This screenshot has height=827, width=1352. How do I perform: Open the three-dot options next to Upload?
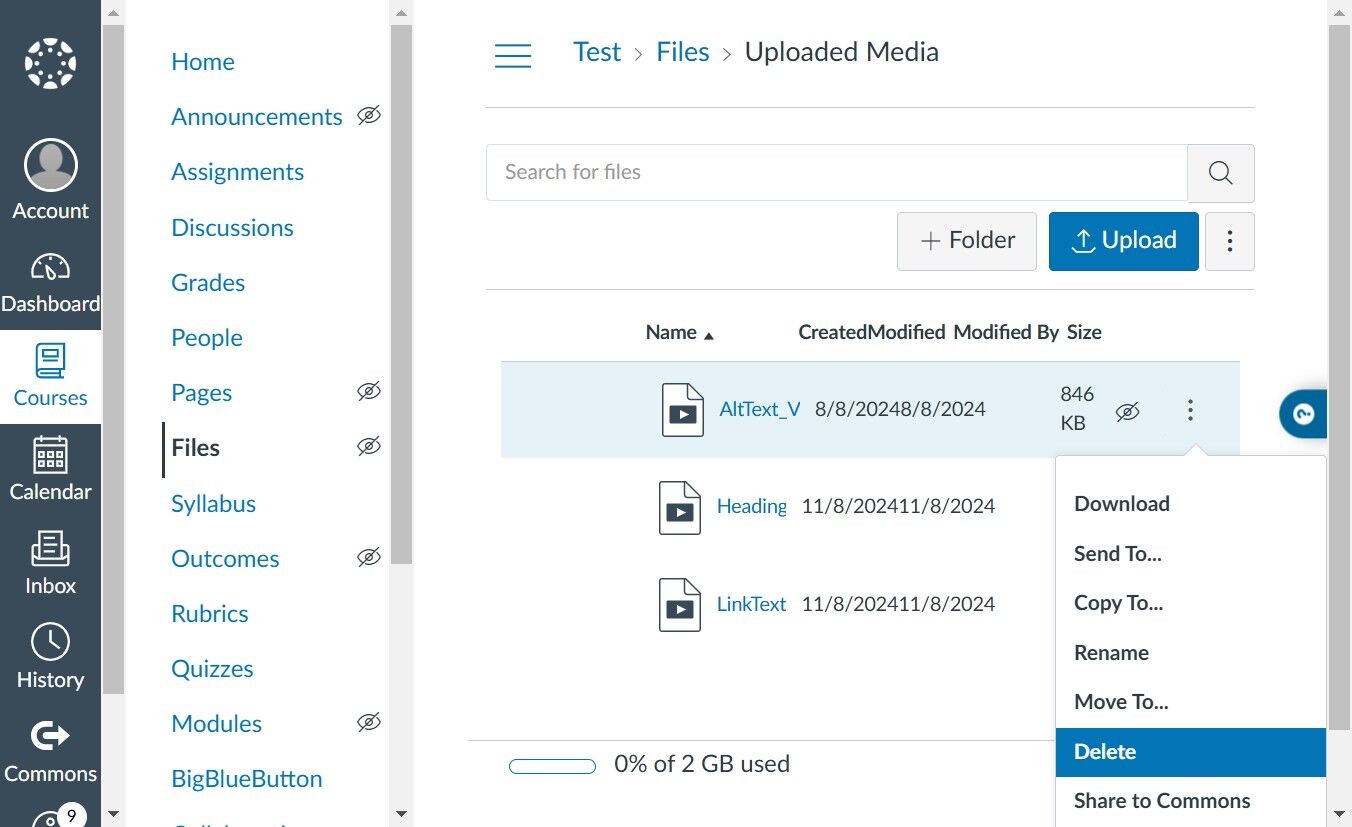[1230, 241]
